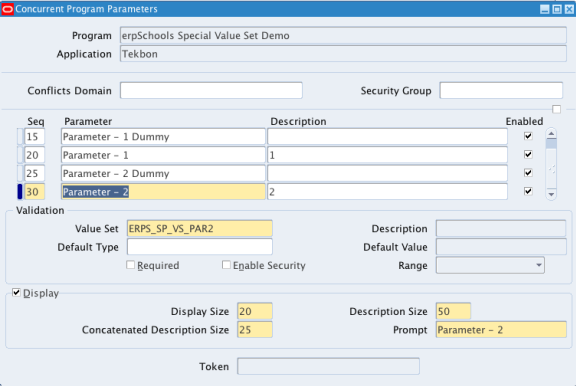Click description field of Parameter - 2 Dummy

pyautogui.click(x=388, y=173)
